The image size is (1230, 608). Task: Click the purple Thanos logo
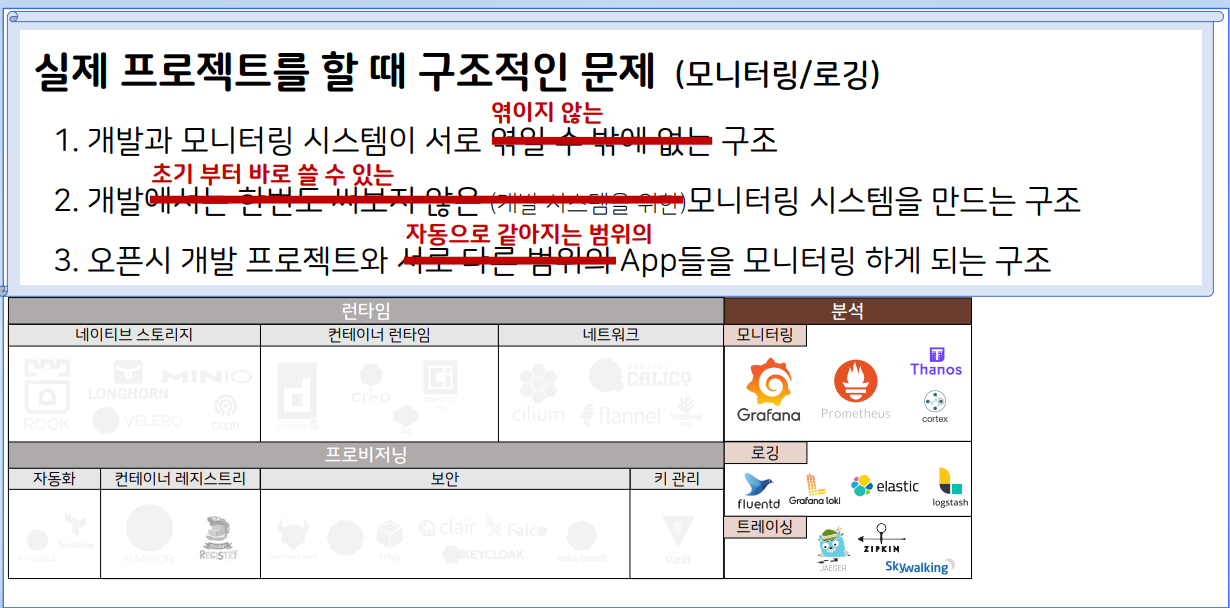click(936, 362)
